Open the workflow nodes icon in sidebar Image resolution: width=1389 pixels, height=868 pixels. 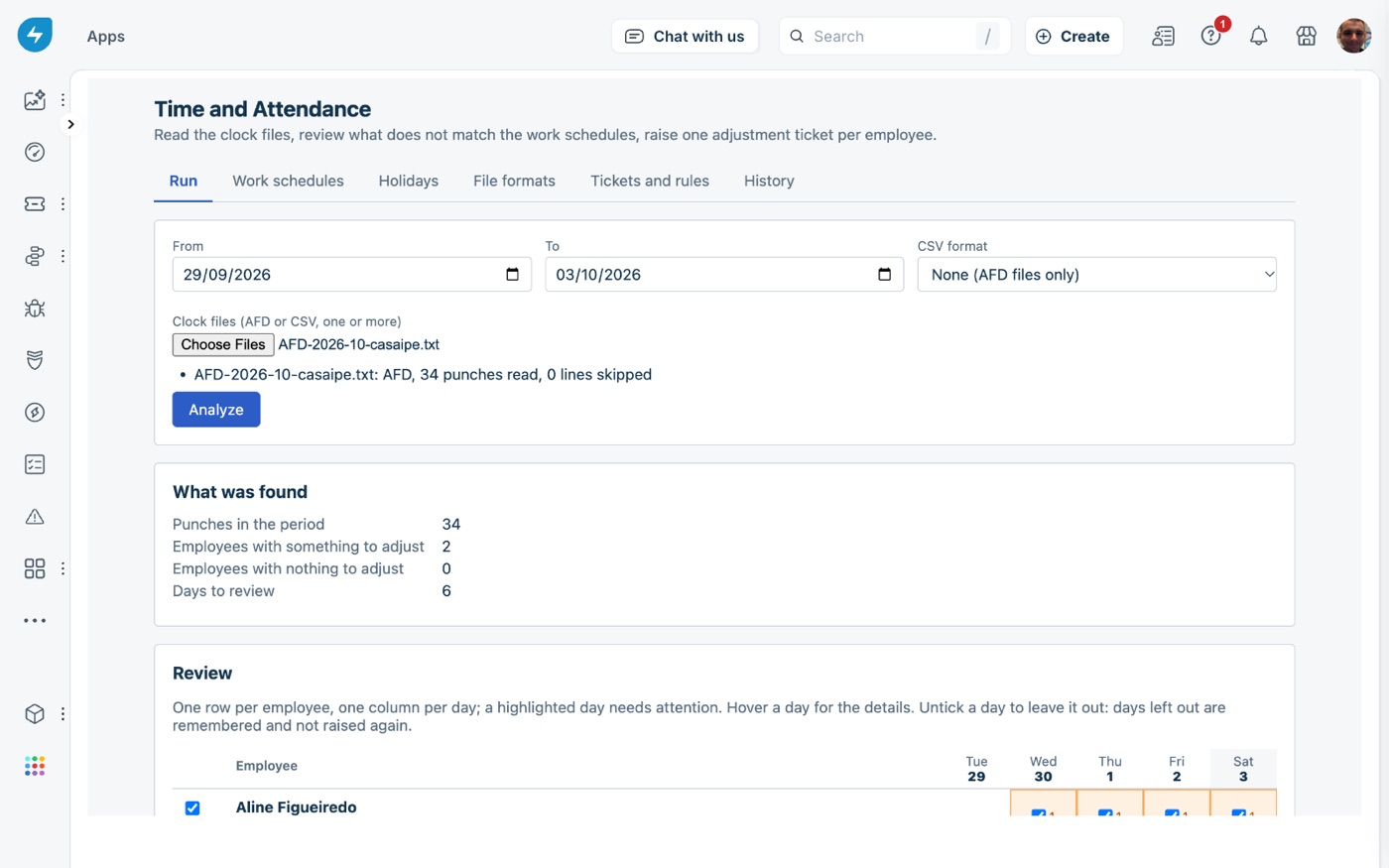tap(35, 256)
